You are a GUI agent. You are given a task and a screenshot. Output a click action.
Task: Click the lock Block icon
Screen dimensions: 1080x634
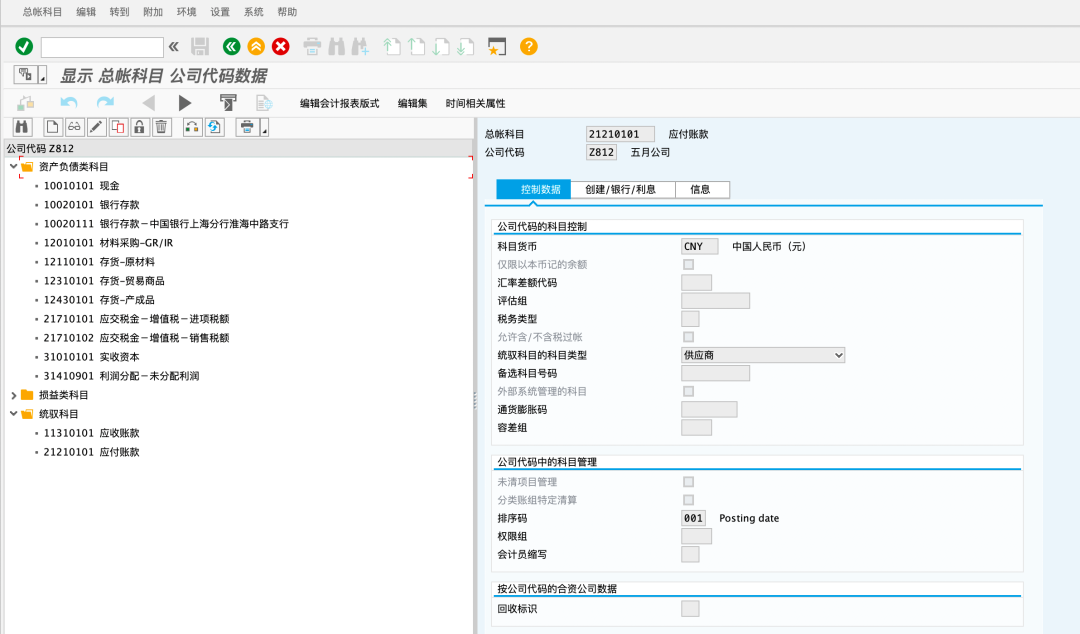[x=137, y=127]
